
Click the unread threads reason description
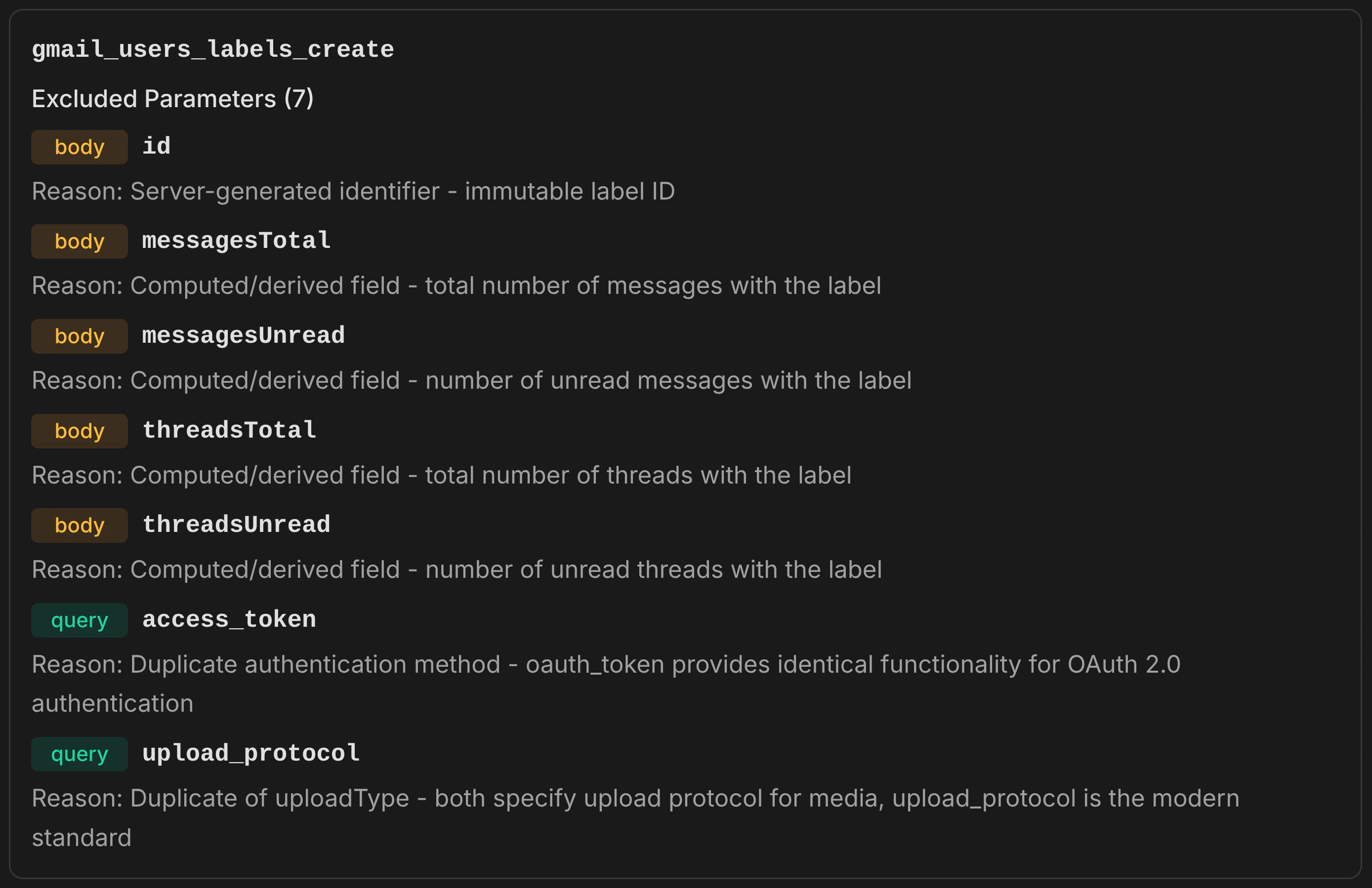coord(456,570)
